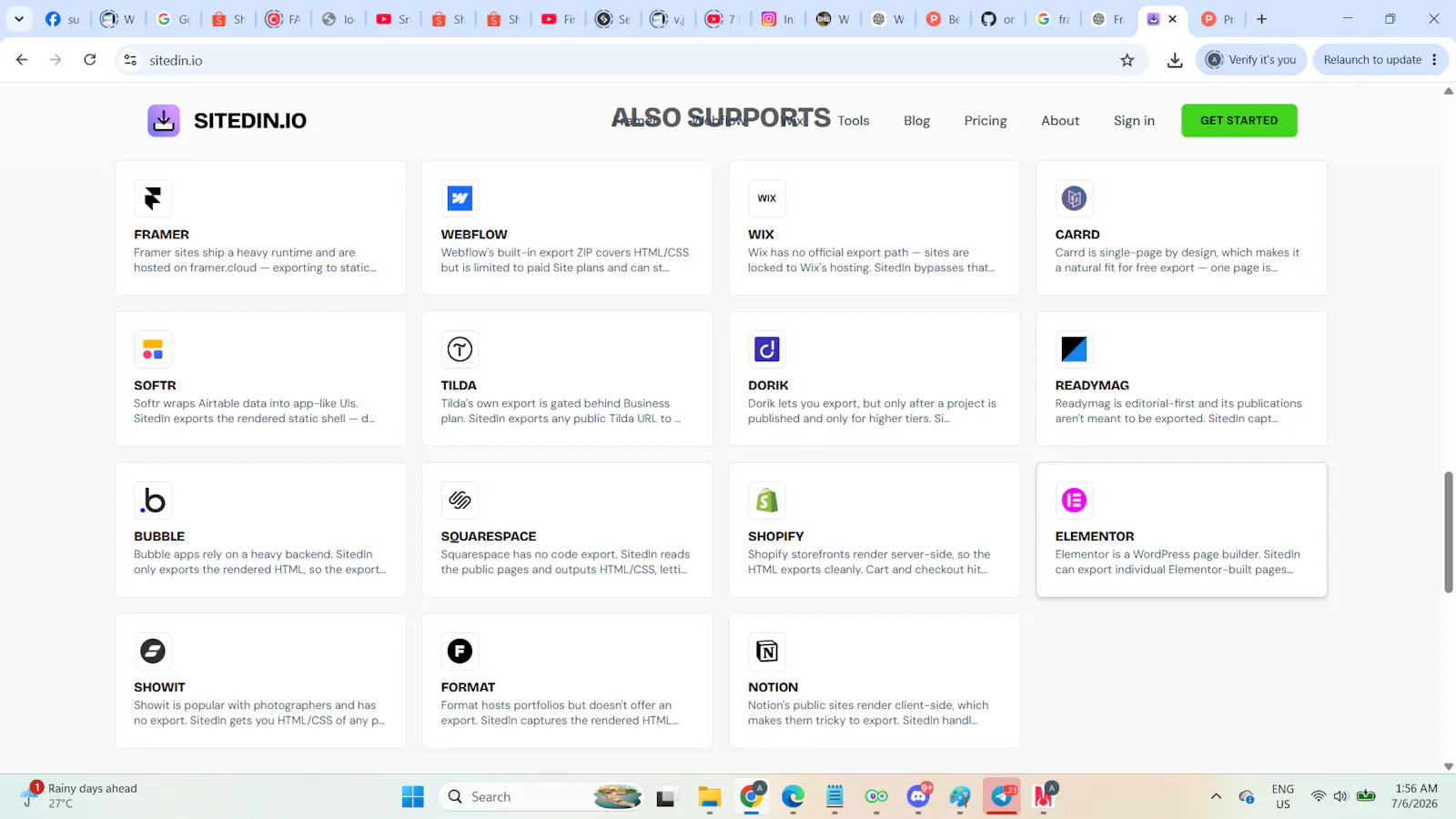This screenshot has width=1456, height=819.
Task: Click the Carrd logo icon
Action: pos(1074,198)
